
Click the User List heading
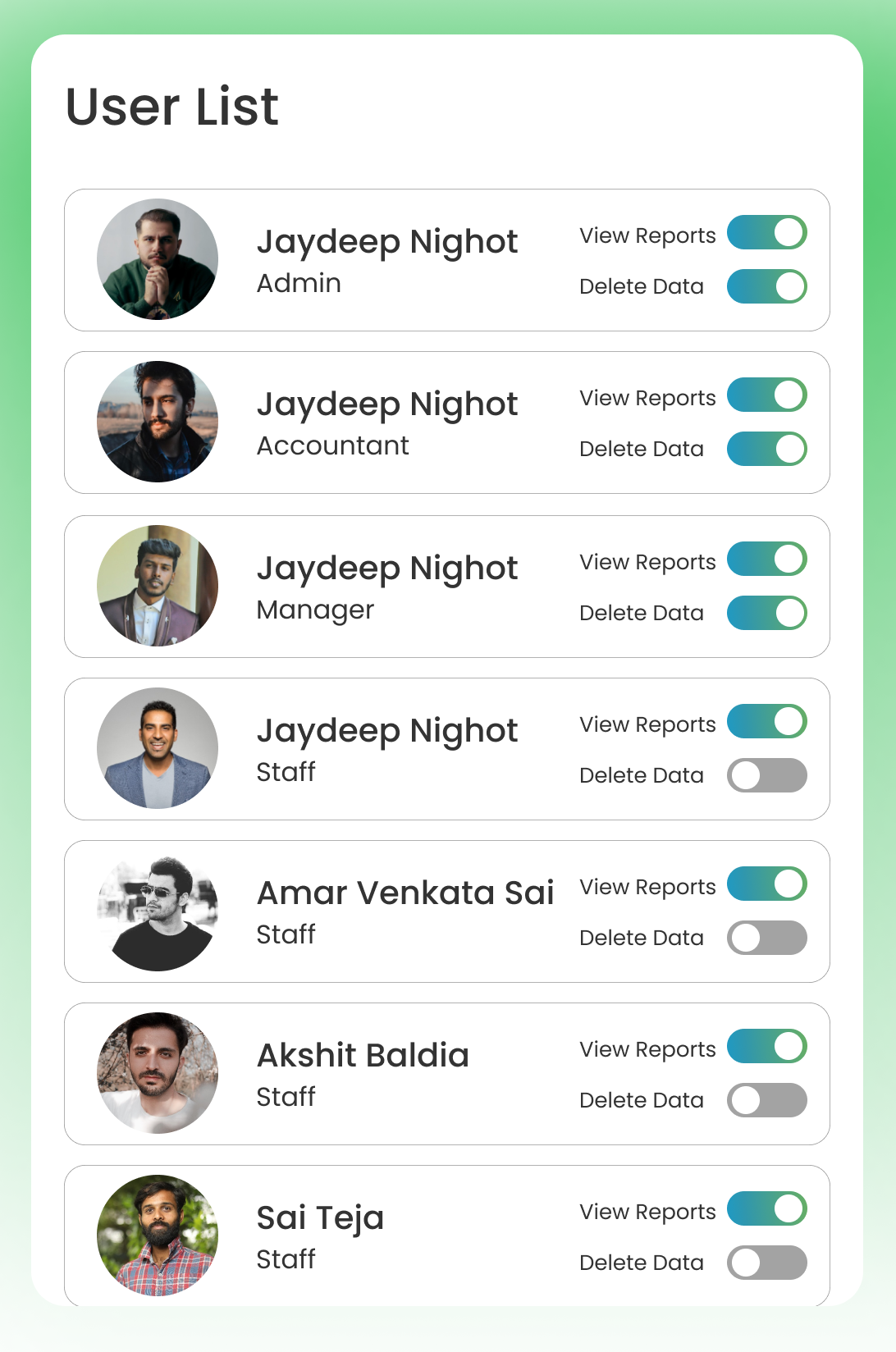click(x=172, y=107)
